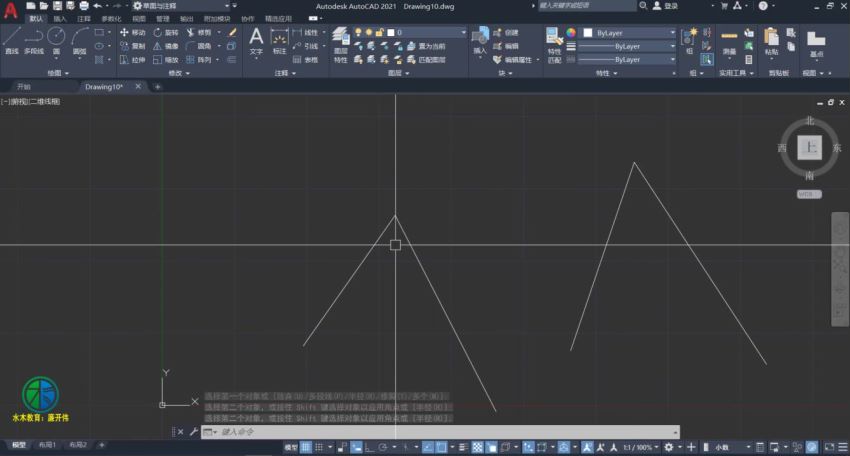The height and width of the screenshot is (456, 850).
Task: Toggle ortho mode in status bar
Action: (x=369, y=447)
